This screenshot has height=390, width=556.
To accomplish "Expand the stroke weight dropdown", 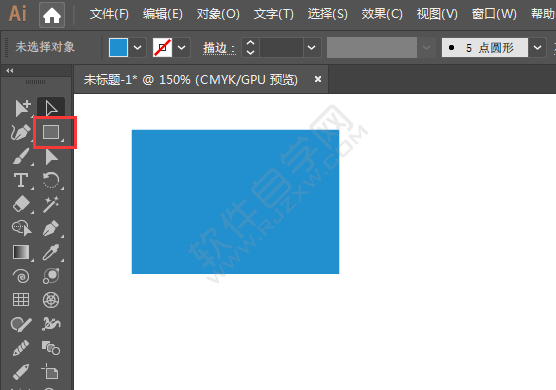I will [x=311, y=48].
